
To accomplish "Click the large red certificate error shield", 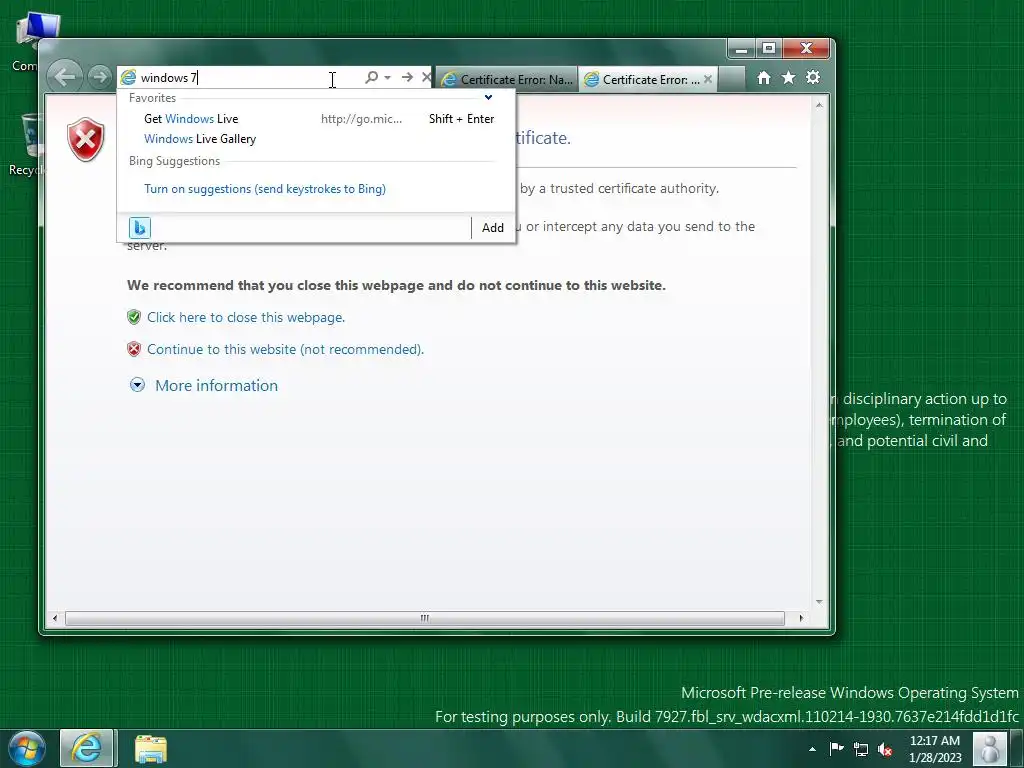I will [x=86, y=139].
